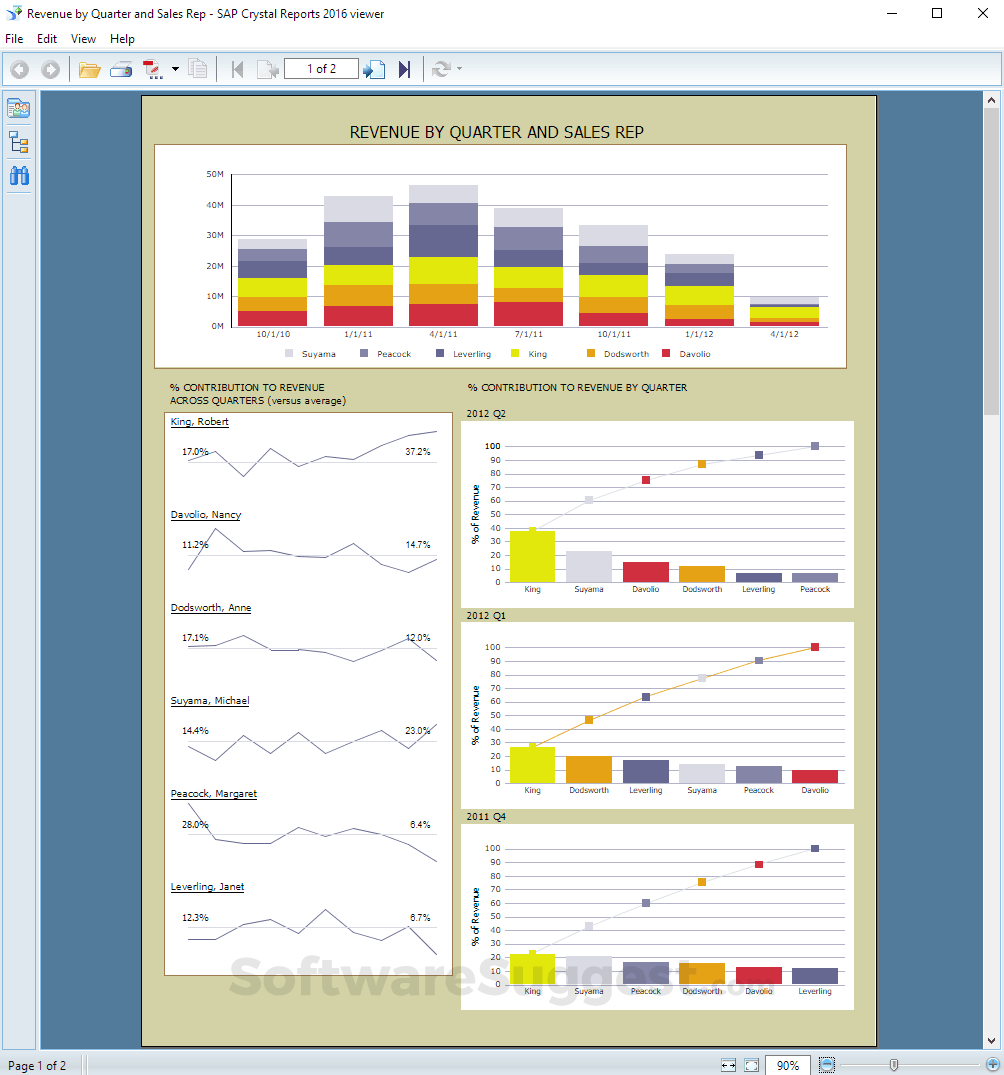Screen dimensions: 1004x1075
Task: Print the report
Action: click(x=121, y=69)
